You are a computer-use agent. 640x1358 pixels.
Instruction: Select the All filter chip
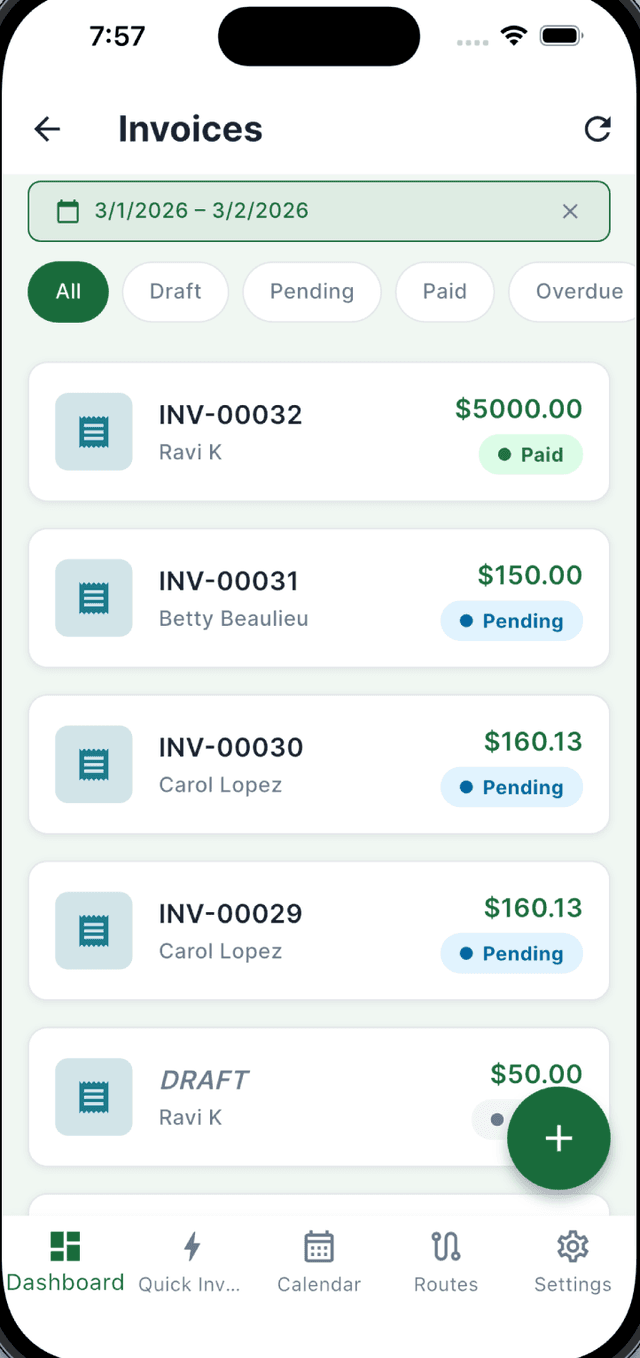click(x=68, y=291)
